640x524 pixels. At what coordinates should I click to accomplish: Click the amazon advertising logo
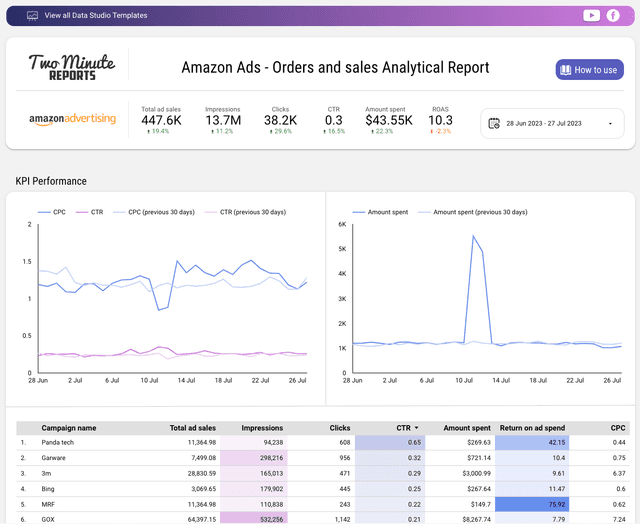[x=72, y=119]
